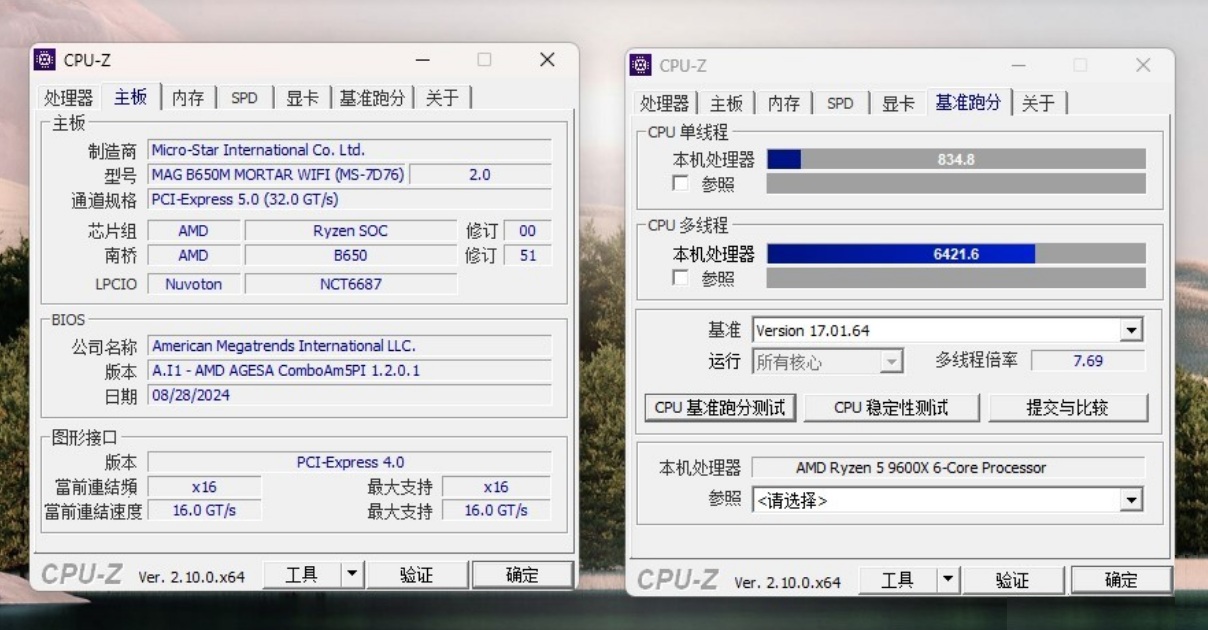The height and width of the screenshot is (630, 1208).
Task: Switch to 显卡 tab in left window
Action: (x=301, y=98)
